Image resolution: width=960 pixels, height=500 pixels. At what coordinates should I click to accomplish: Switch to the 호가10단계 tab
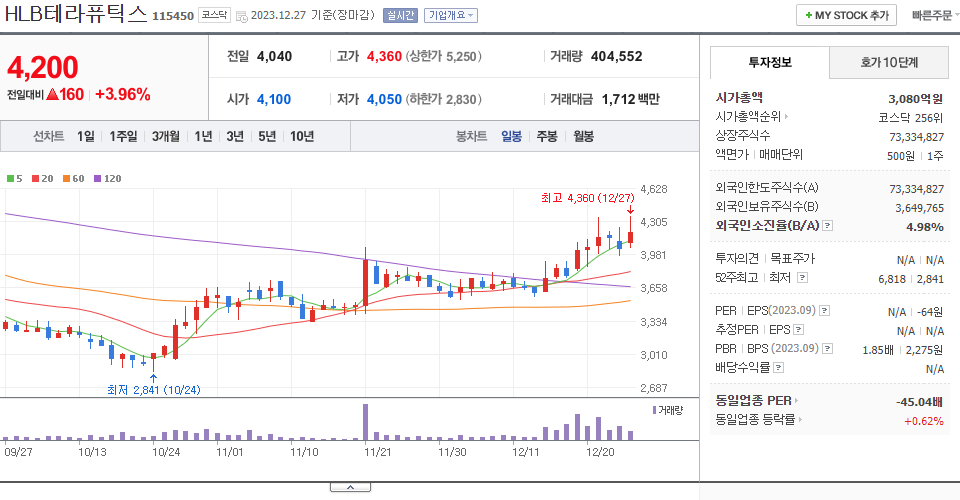[889, 62]
